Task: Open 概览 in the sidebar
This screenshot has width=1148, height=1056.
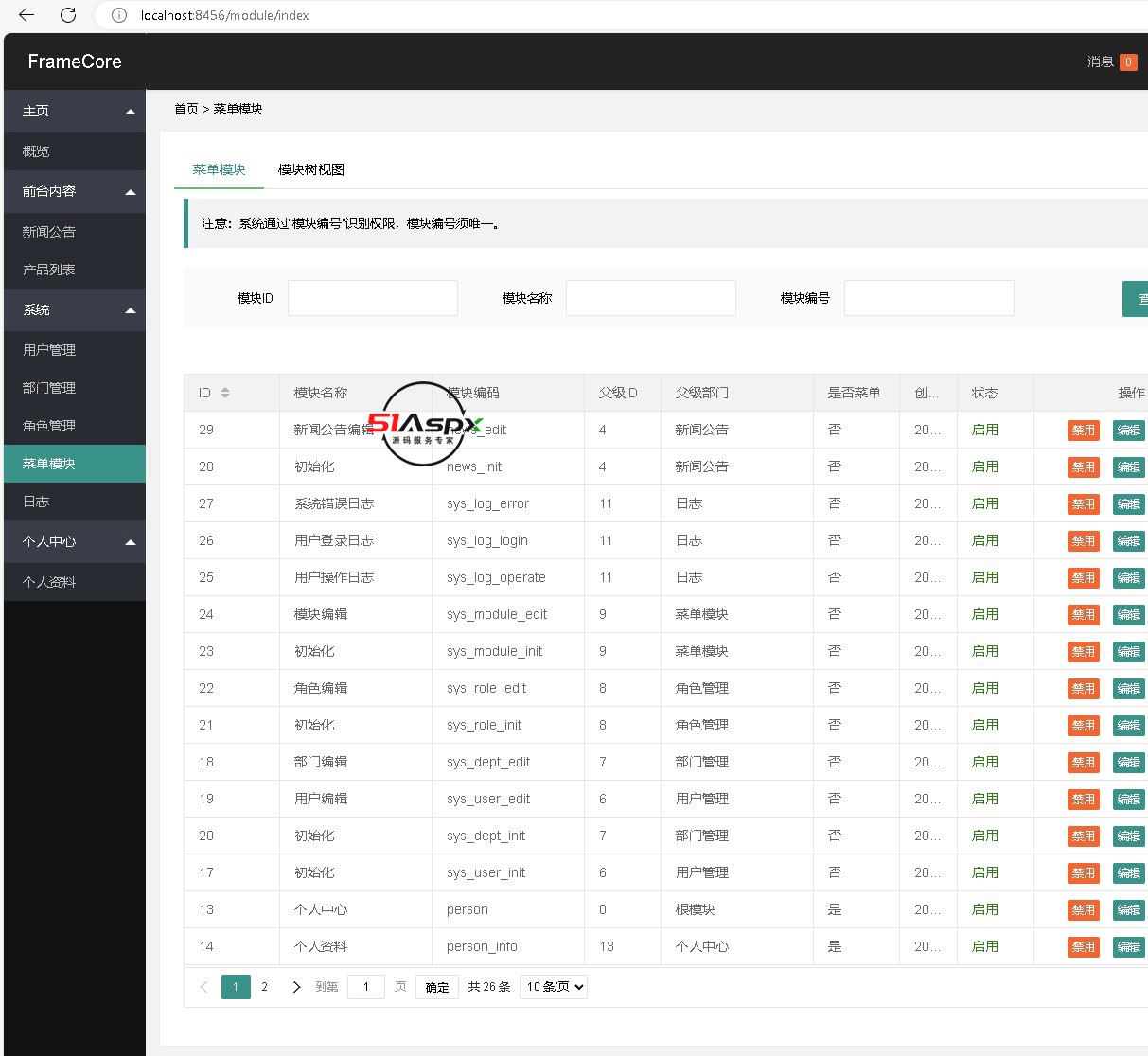Action: click(x=75, y=151)
